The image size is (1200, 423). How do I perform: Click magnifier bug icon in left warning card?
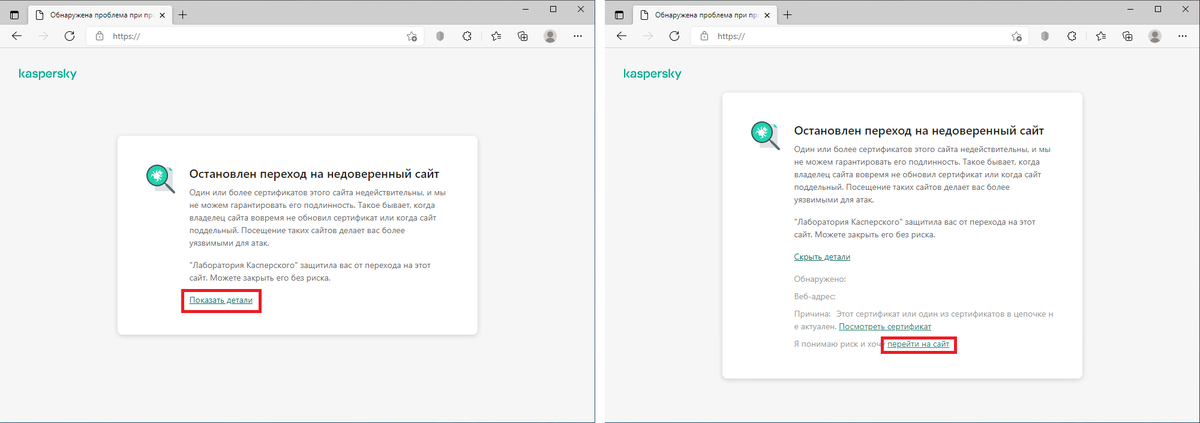tap(160, 178)
